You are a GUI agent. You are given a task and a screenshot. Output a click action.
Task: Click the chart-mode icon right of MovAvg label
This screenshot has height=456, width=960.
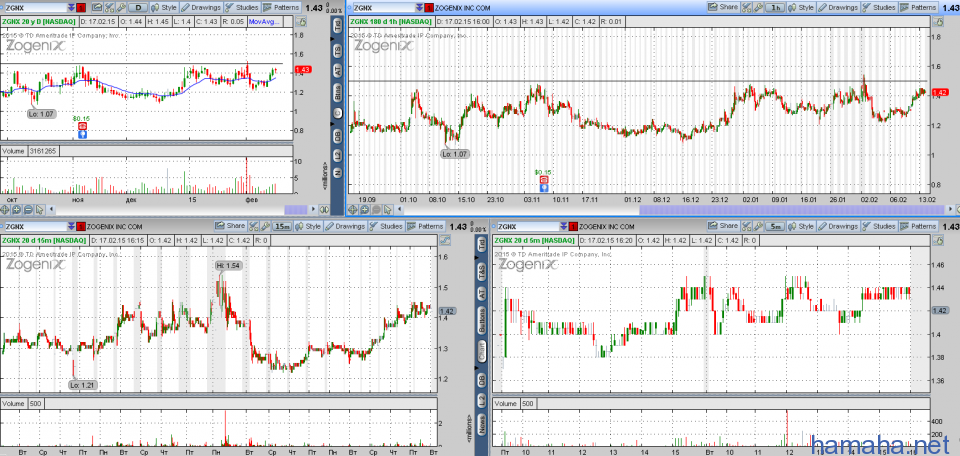pyautogui.click(x=301, y=21)
